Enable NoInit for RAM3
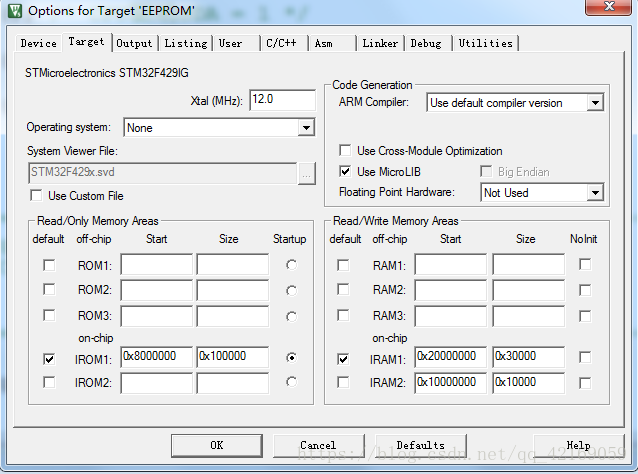This screenshot has height=474, width=638. (585, 316)
